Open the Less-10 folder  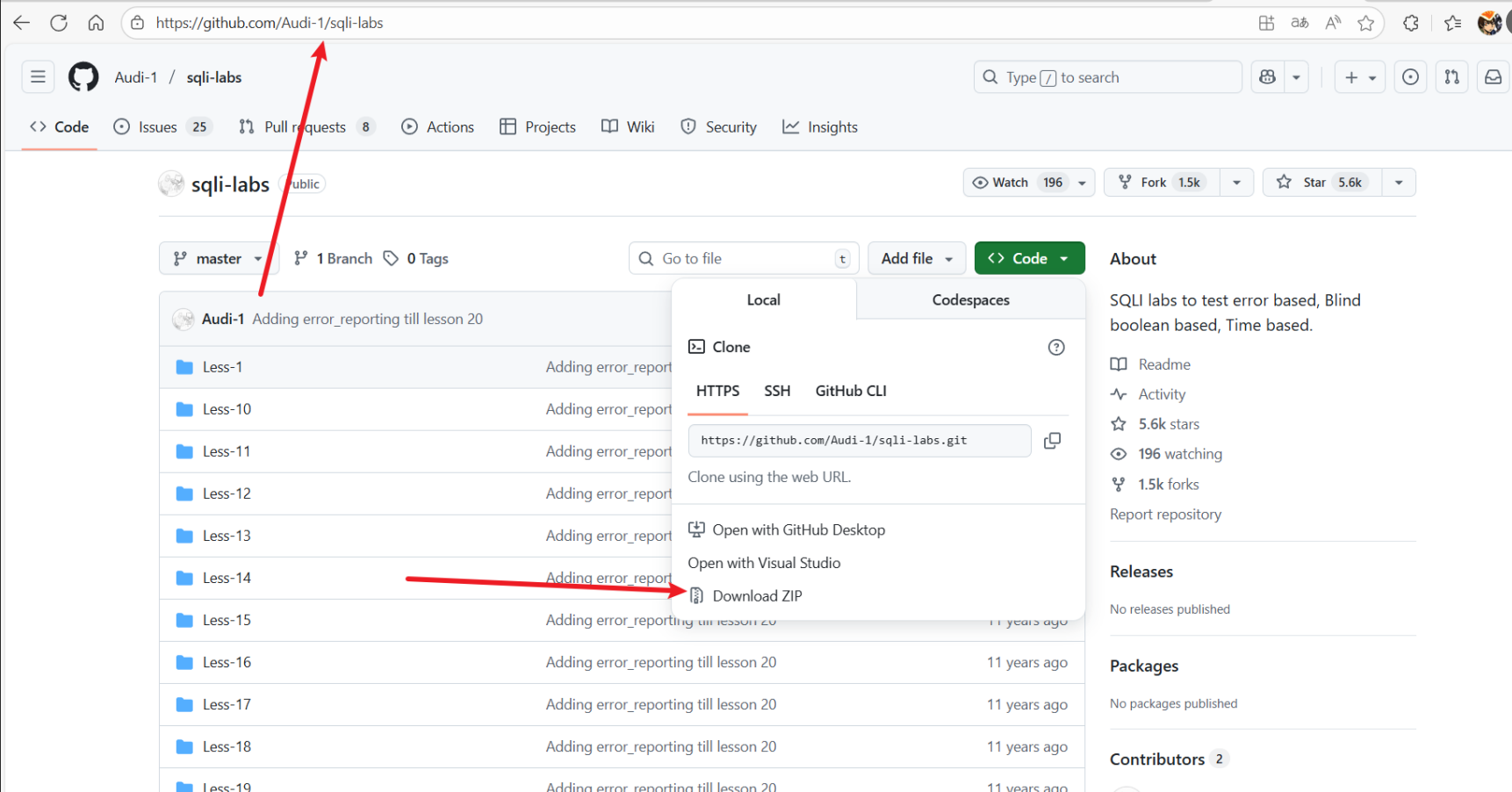coord(227,409)
